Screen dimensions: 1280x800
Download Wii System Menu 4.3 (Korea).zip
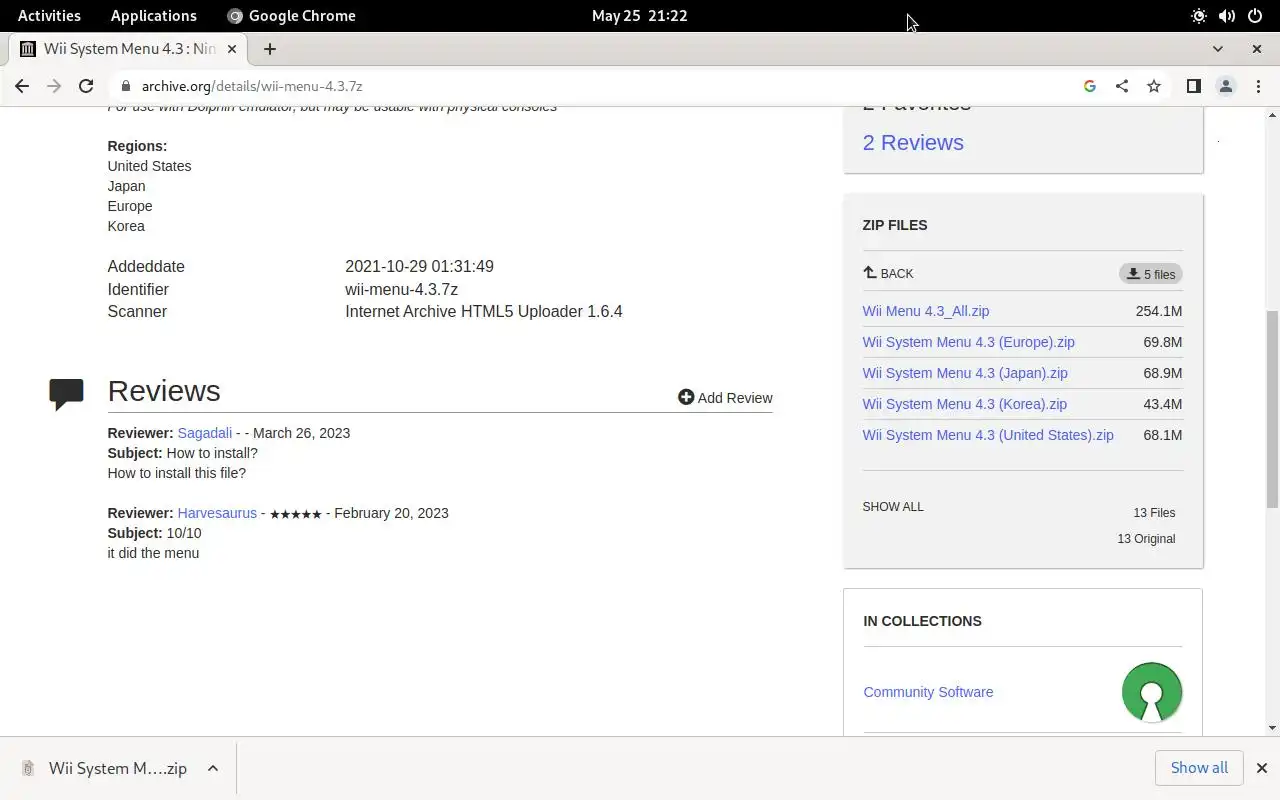pos(964,404)
